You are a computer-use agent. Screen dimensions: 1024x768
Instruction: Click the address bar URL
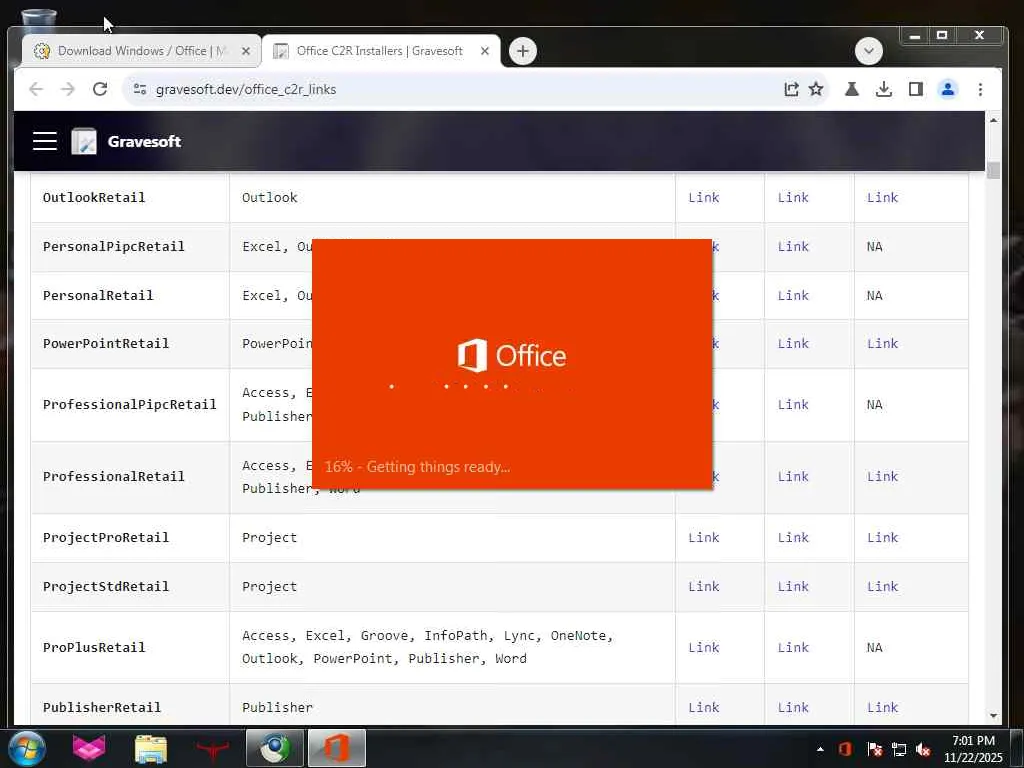(246, 89)
